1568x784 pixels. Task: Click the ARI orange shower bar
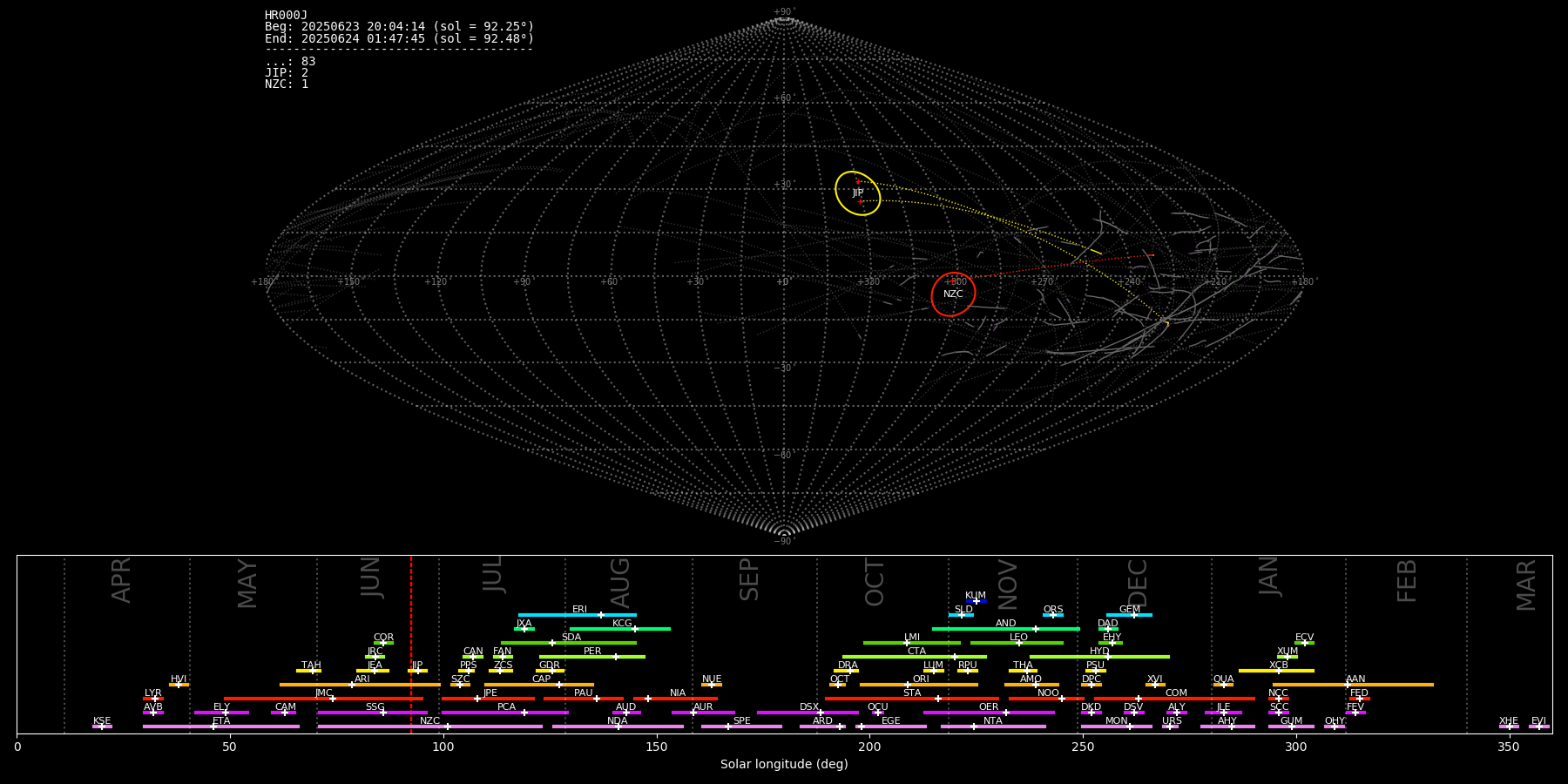[x=360, y=685]
